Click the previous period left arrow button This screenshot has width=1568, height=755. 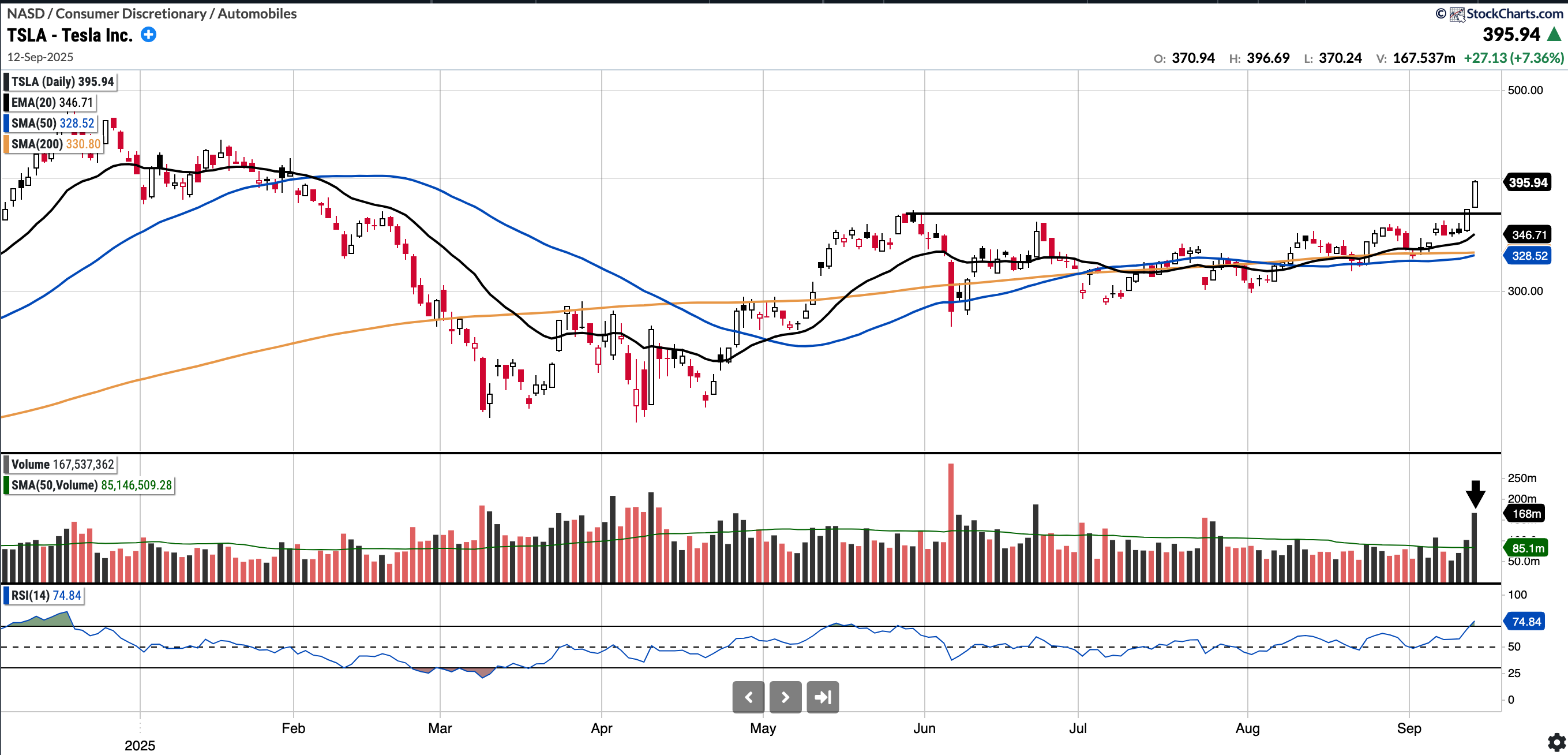click(x=749, y=697)
